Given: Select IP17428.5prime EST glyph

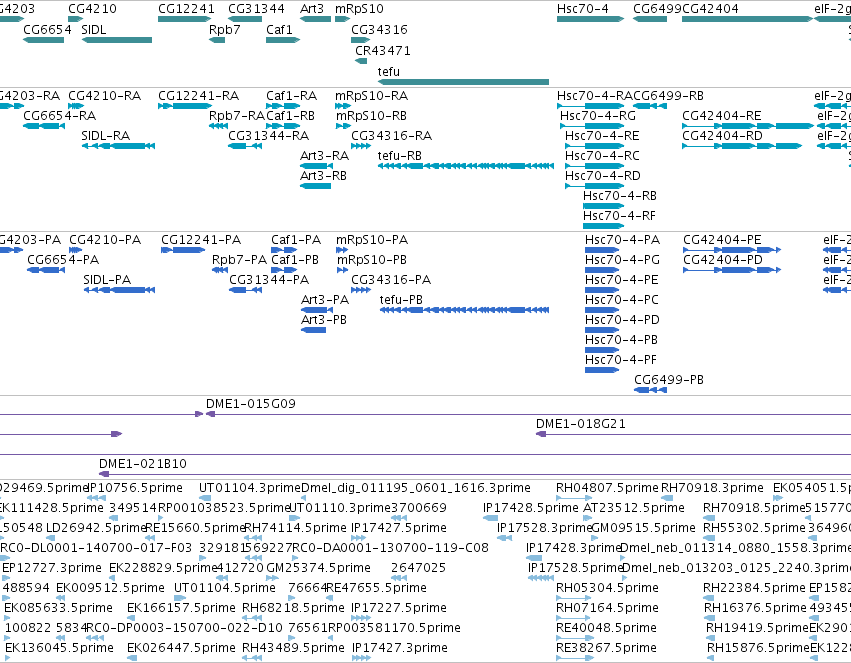Looking at the screenshot, I should point(491,518).
